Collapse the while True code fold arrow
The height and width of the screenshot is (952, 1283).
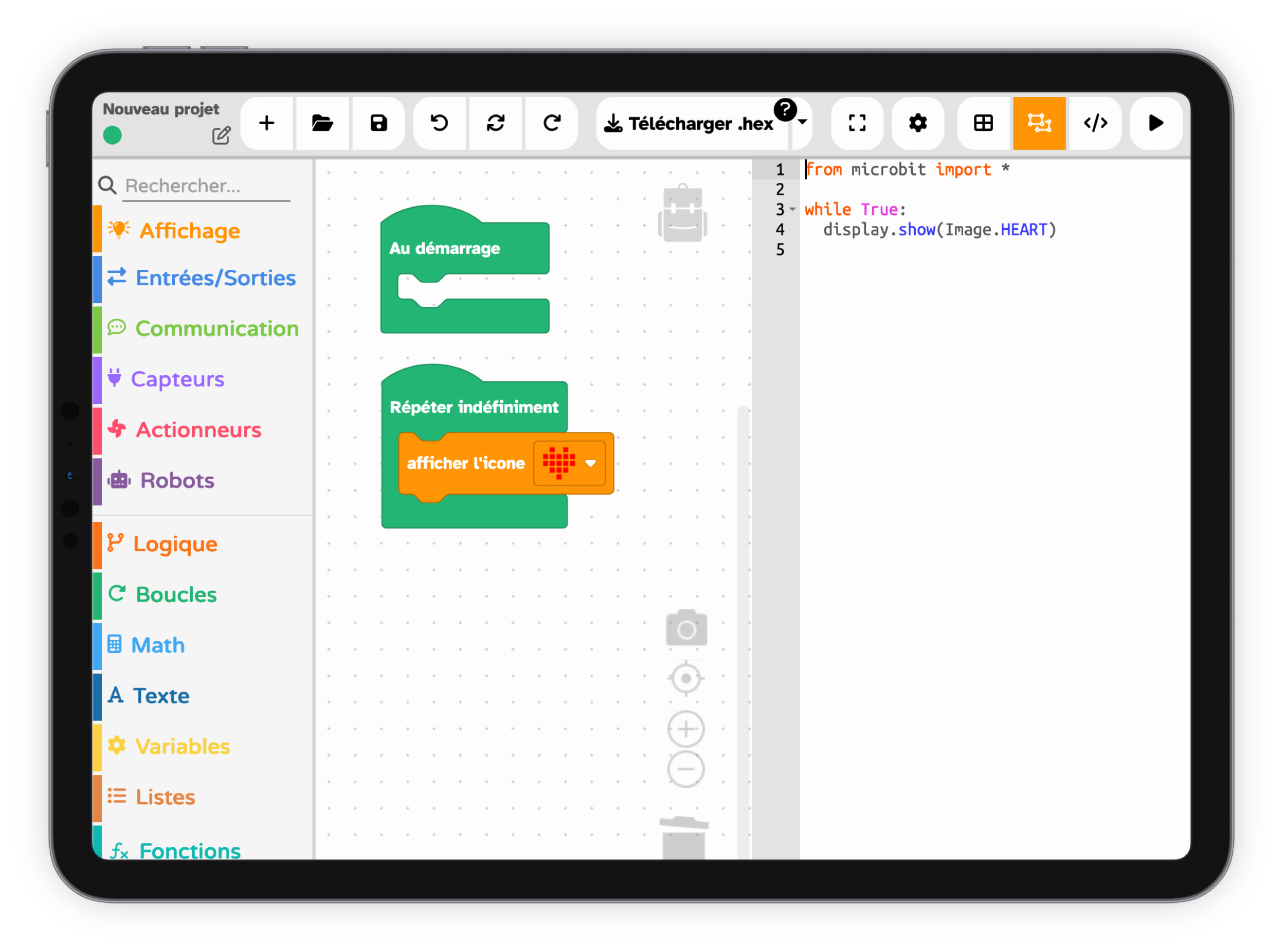(792, 209)
